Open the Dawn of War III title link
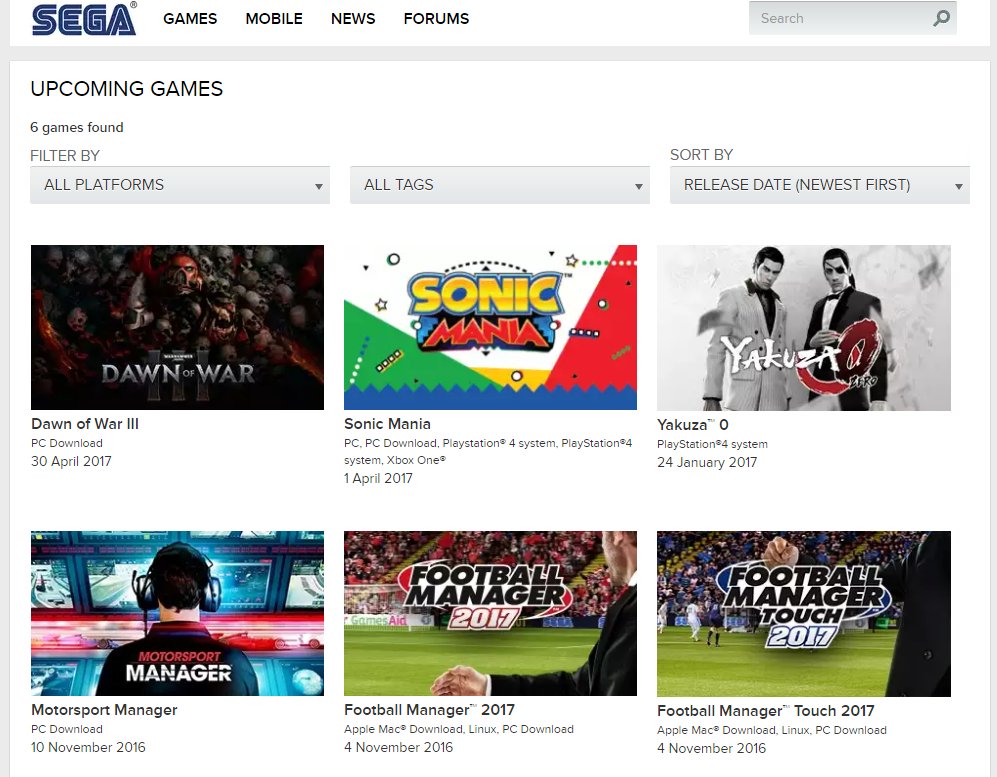Image resolution: width=997 pixels, height=777 pixels. [x=85, y=424]
